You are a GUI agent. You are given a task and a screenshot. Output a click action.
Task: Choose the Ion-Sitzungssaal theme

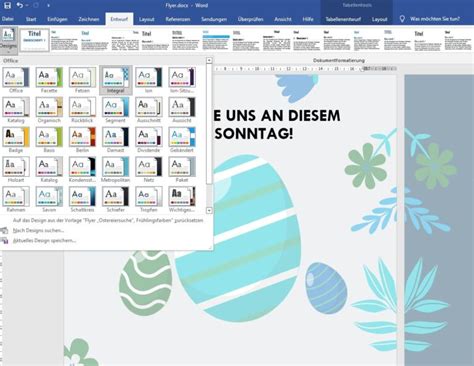point(182,80)
